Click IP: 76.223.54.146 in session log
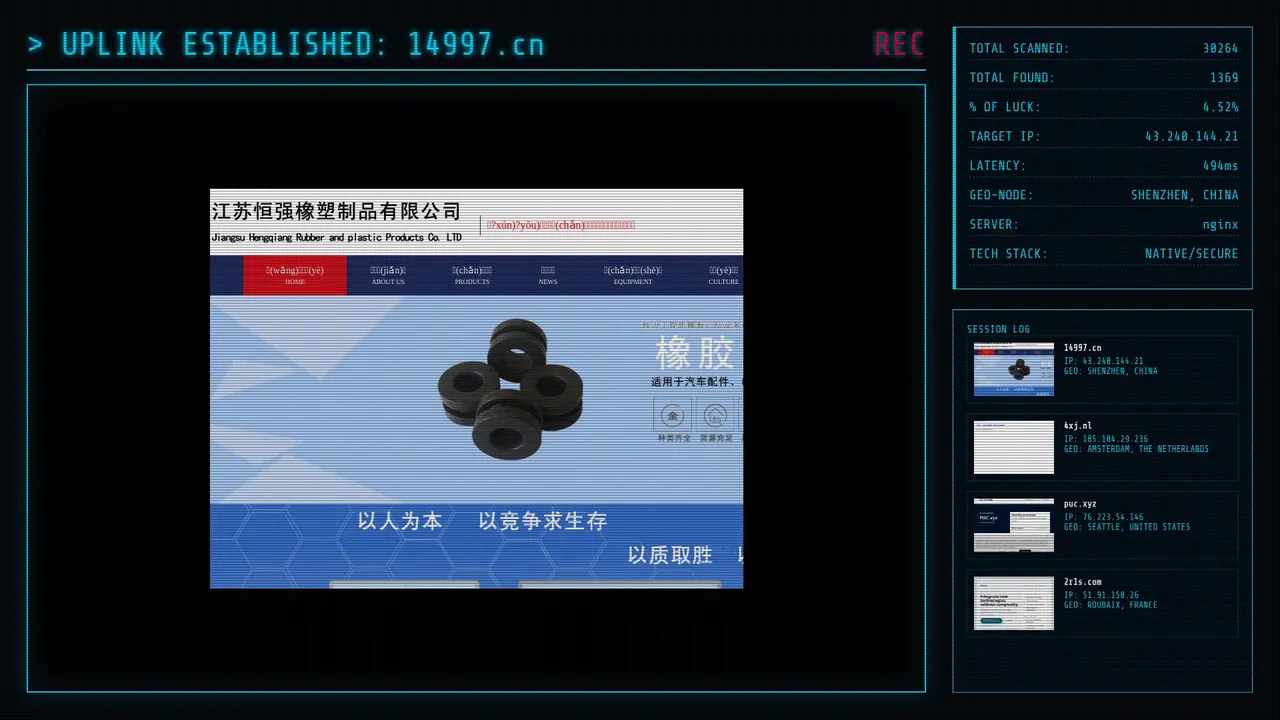The width and height of the screenshot is (1280, 720). point(1105,517)
